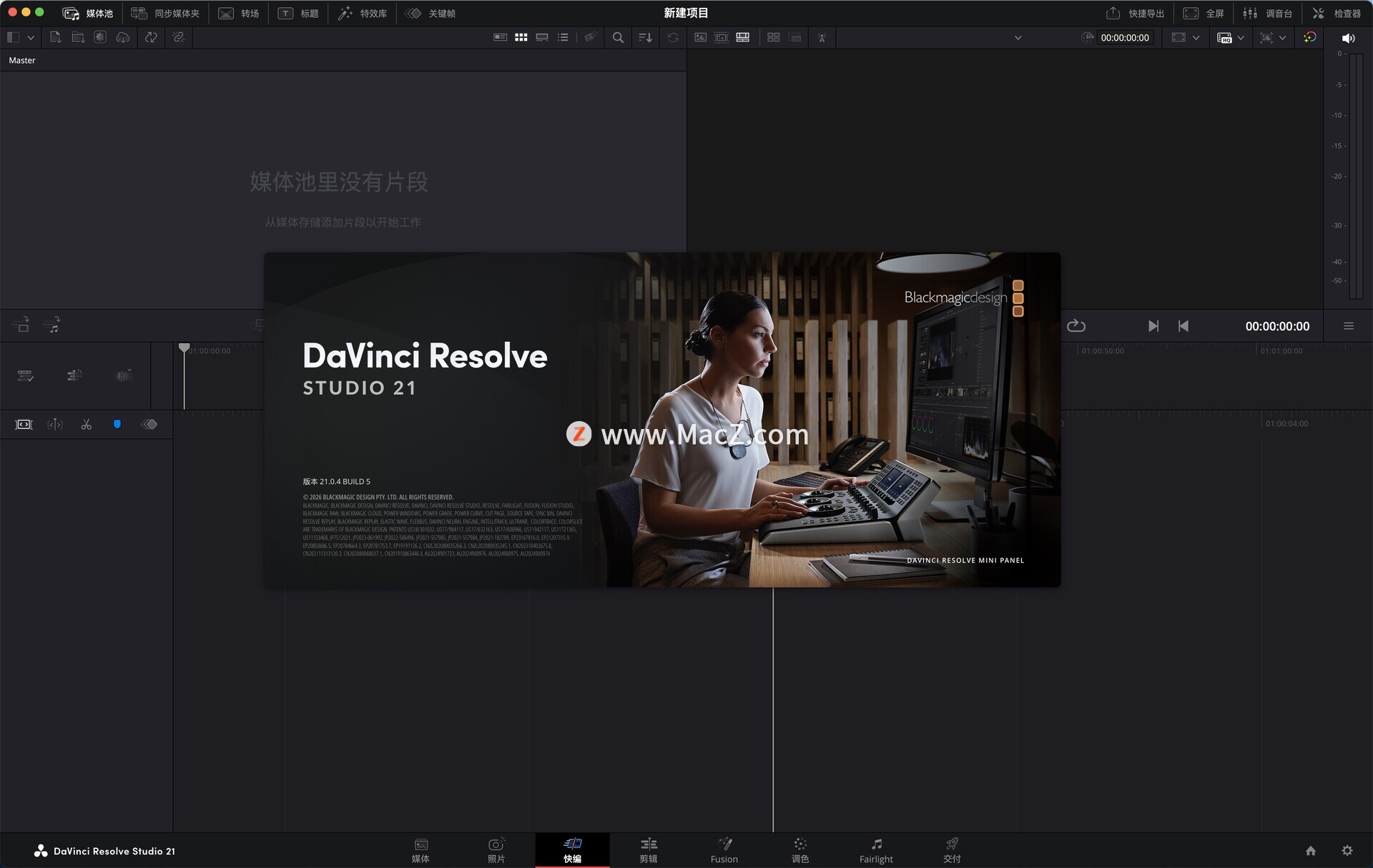Click the viewer timecode field 00:00:00:00 in toolbar
Screen dimensions: 1373x868
(1125, 38)
